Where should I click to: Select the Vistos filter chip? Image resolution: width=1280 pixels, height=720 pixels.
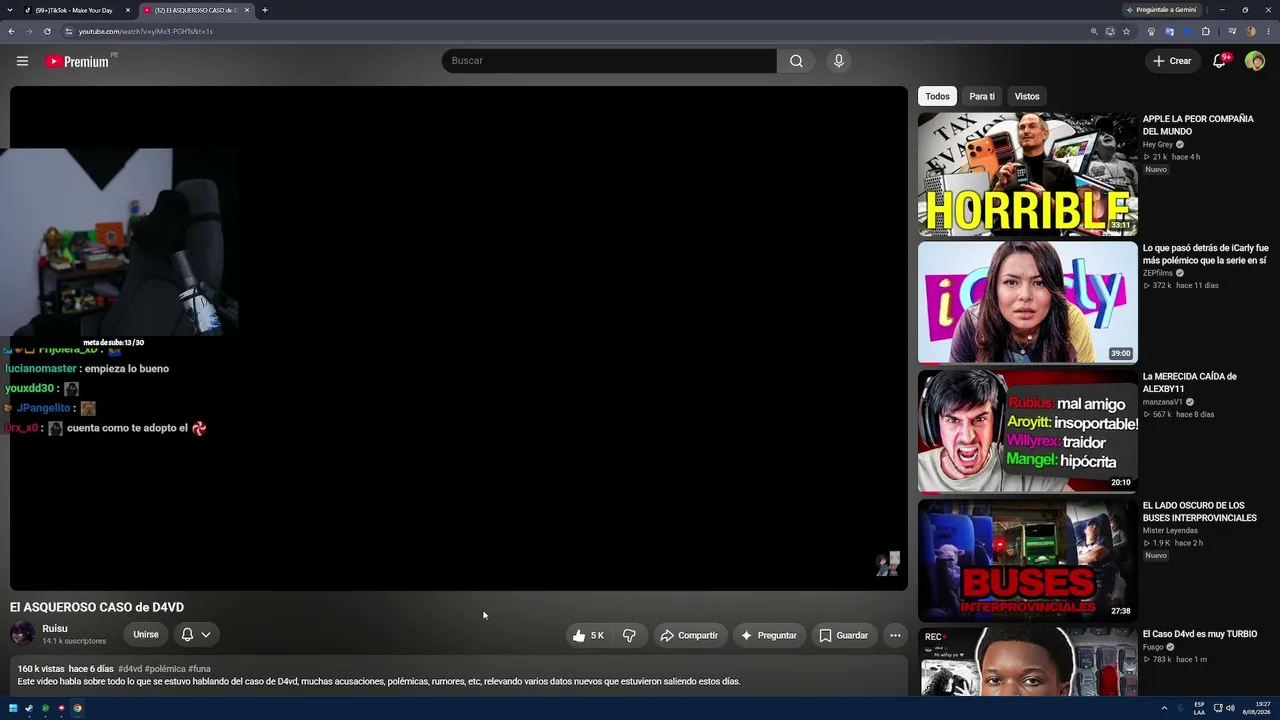pos(1027,96)
